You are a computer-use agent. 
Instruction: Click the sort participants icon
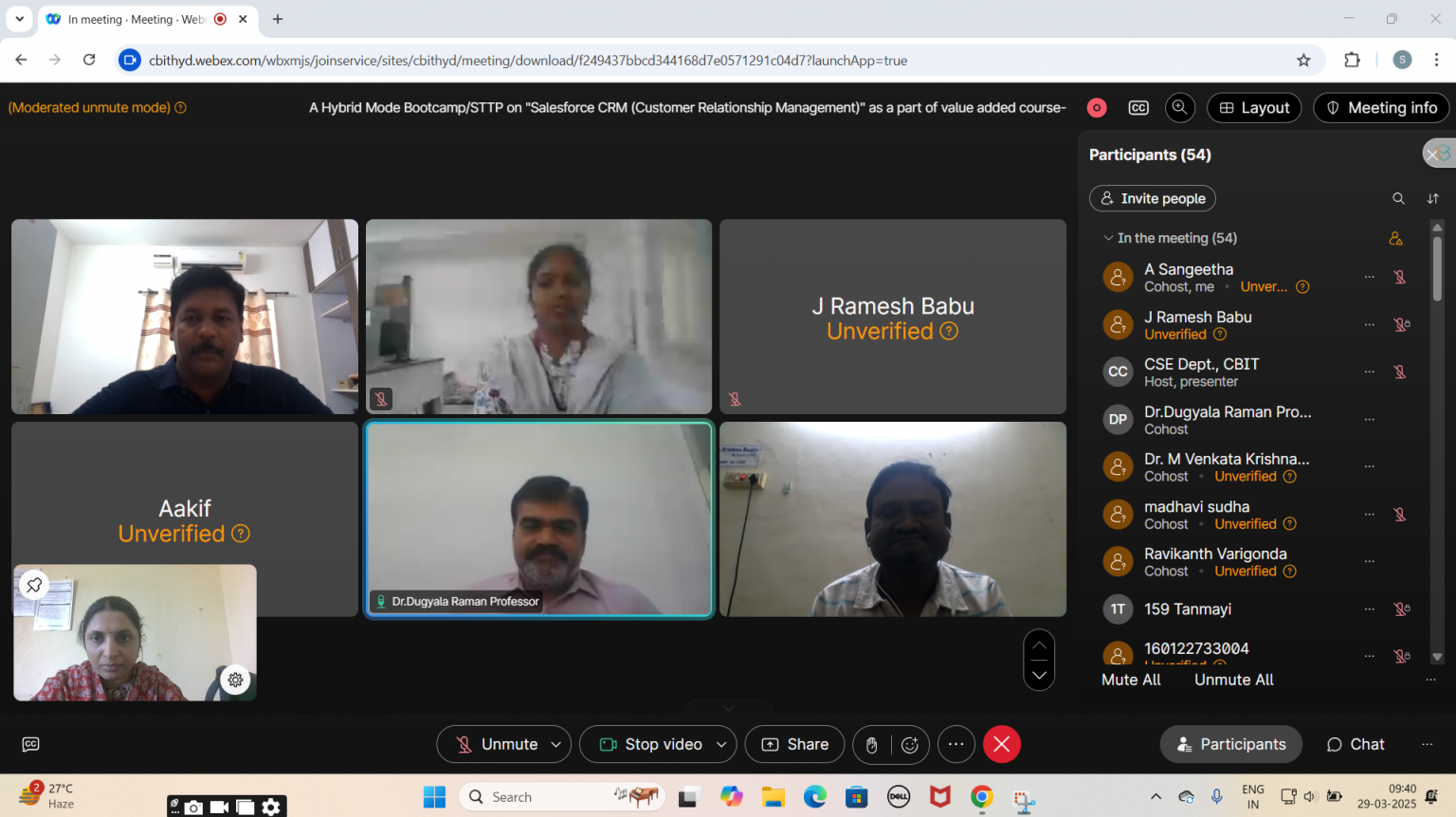1432,199
